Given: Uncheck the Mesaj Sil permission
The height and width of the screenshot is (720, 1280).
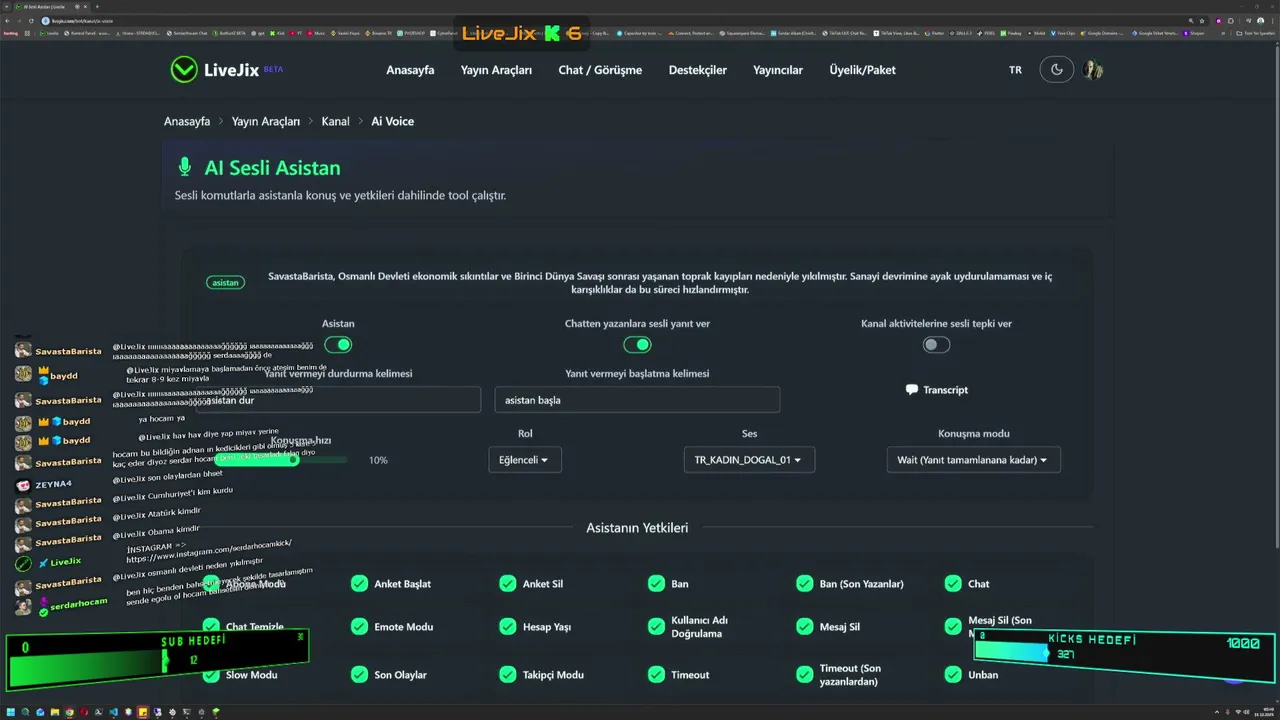Looking at the screenshot, I should 805,626.
